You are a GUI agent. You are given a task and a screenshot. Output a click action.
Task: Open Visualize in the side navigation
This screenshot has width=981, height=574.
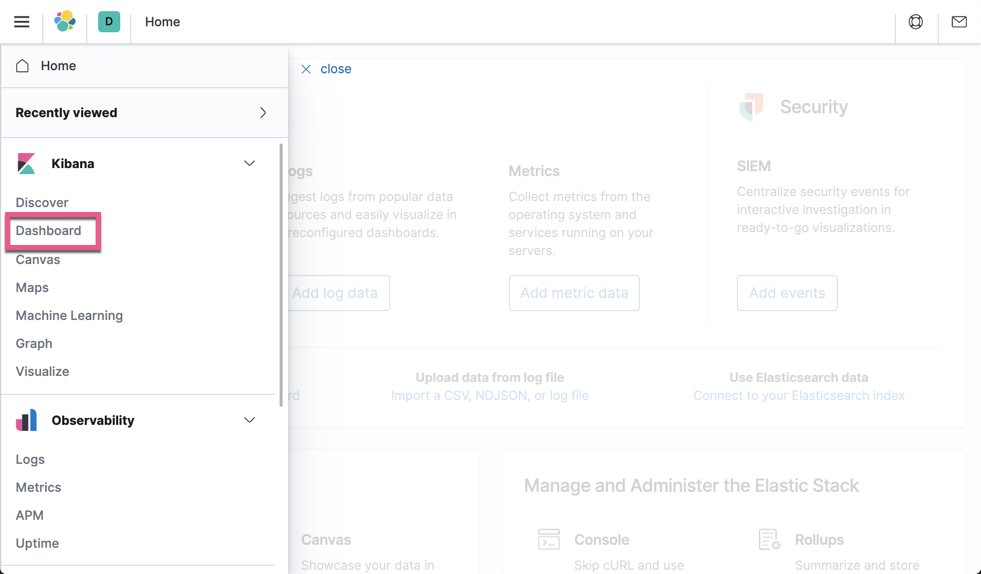pos(42,371)
